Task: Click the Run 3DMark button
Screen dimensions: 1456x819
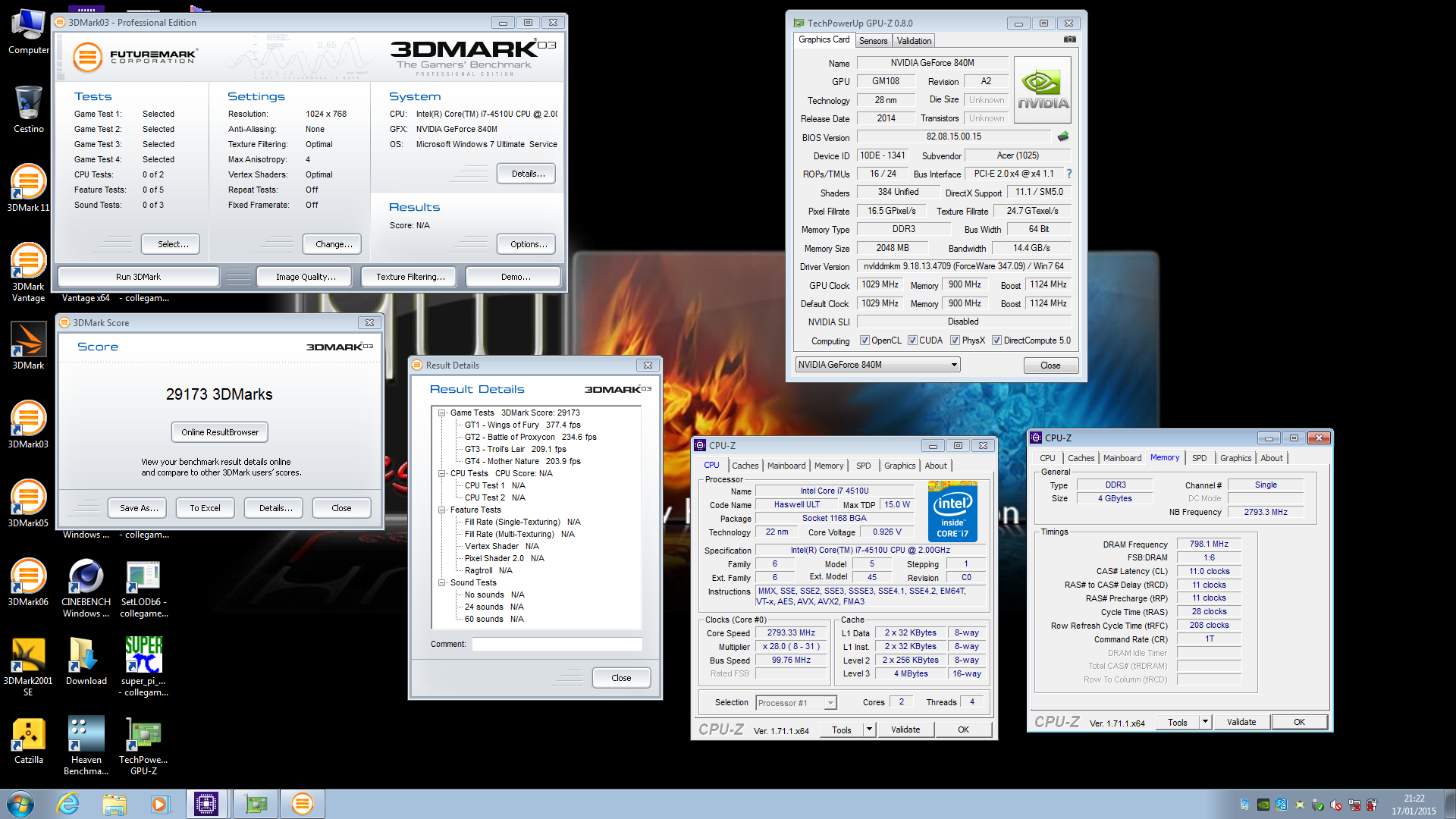Action: coord(138,277)
